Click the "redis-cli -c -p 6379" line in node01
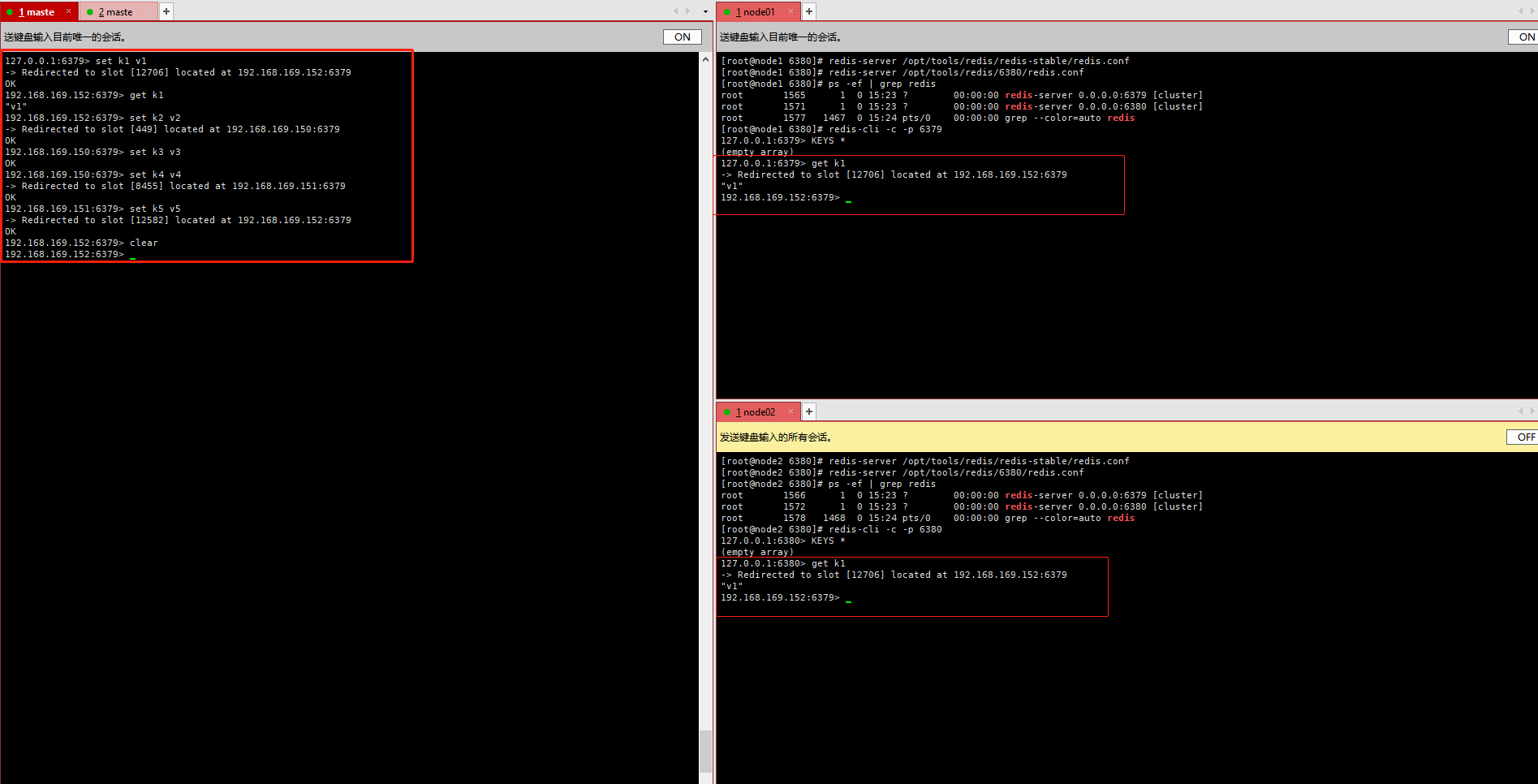Screen dimensions: 1538x784 click(x=831, y=129)
